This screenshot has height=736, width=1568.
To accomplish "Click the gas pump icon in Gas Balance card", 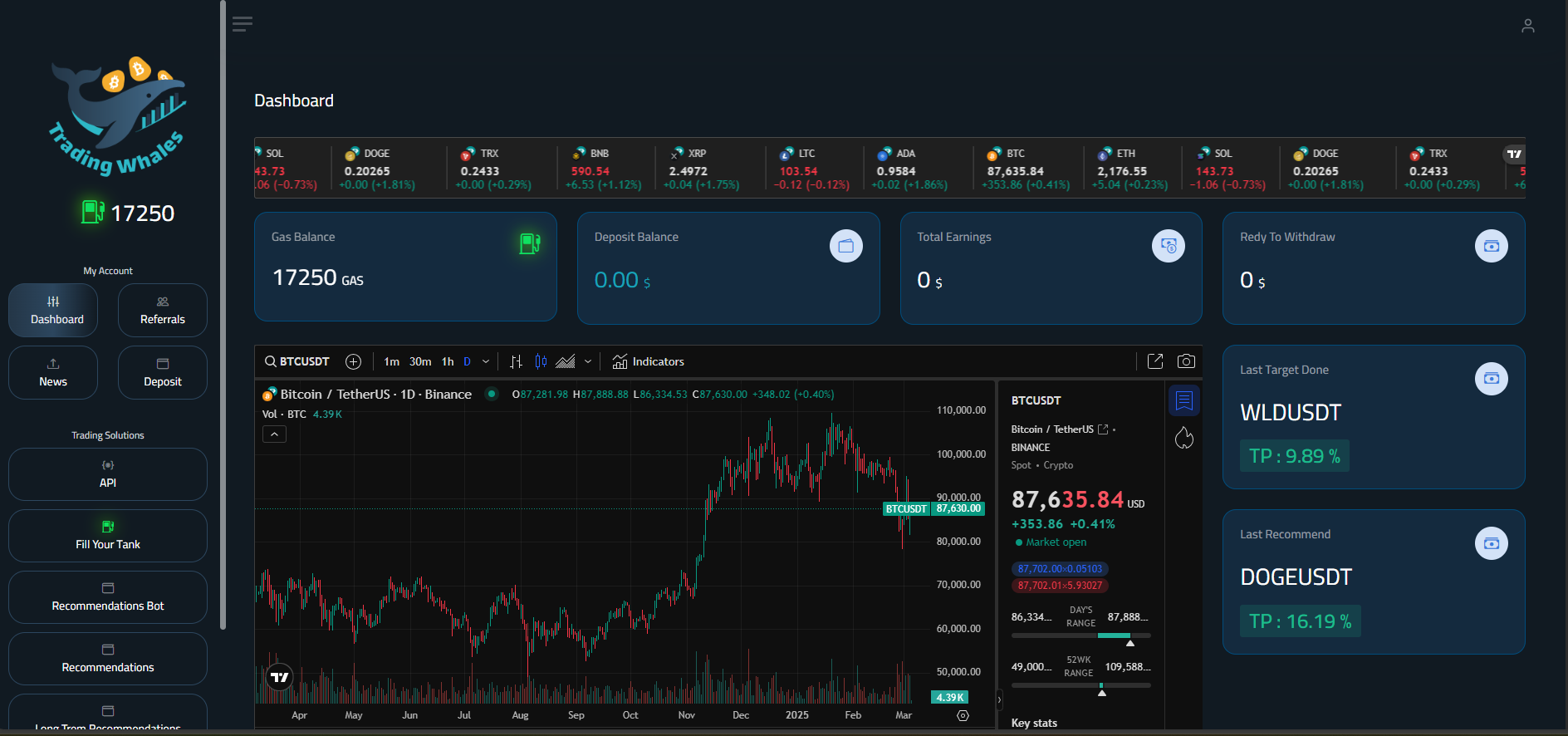I will pyautogui.click(x=530, y=243).
